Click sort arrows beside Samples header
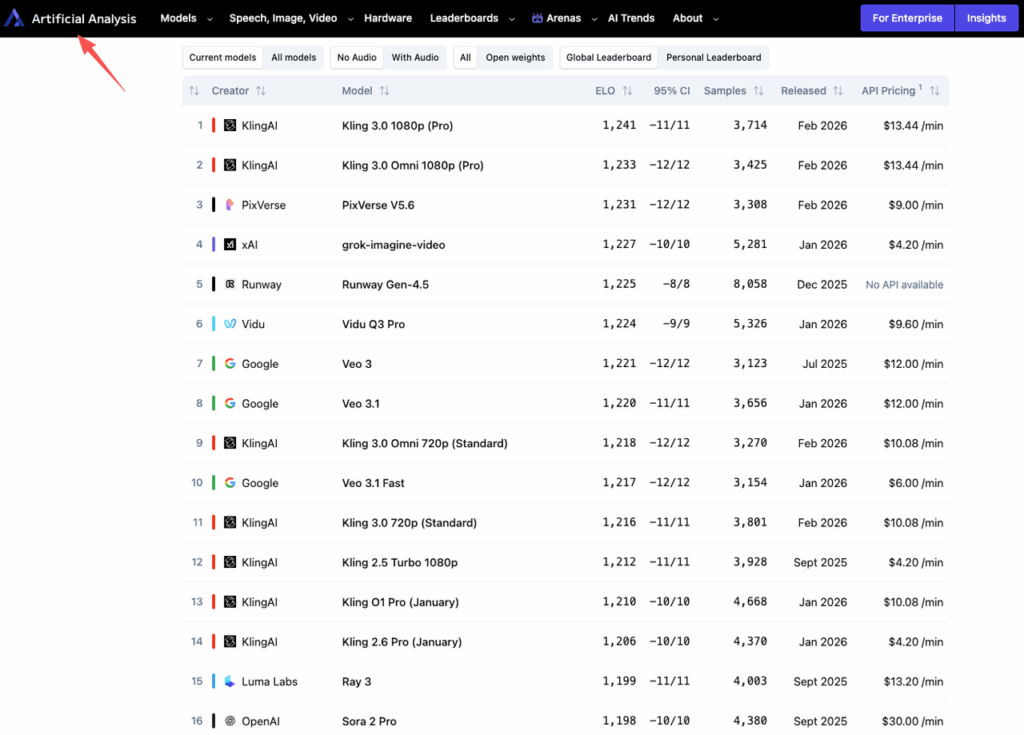The image size is (1024, 735). tap(758, 91)
